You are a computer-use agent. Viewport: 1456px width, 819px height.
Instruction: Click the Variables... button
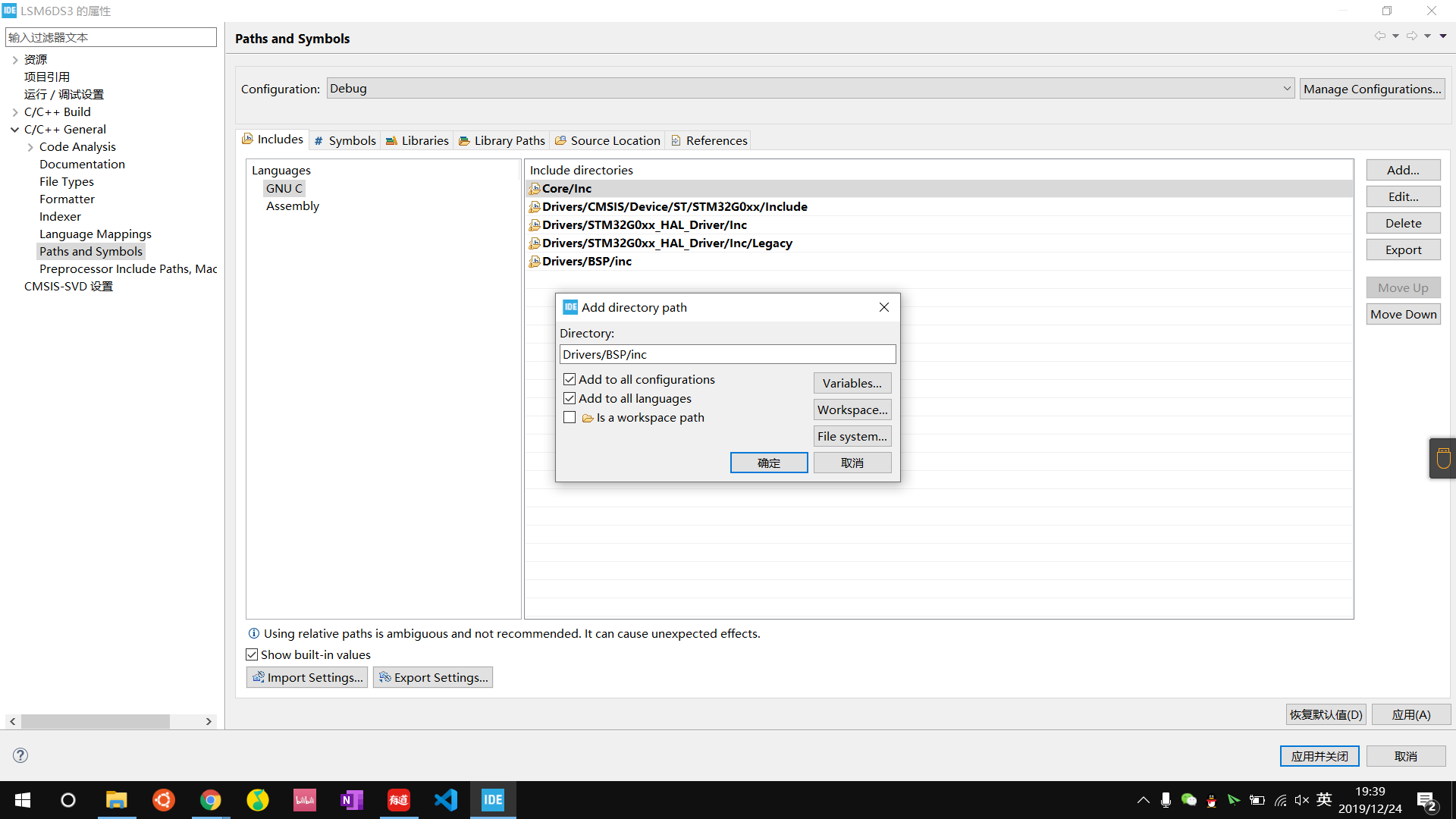[x=852, y=383]
